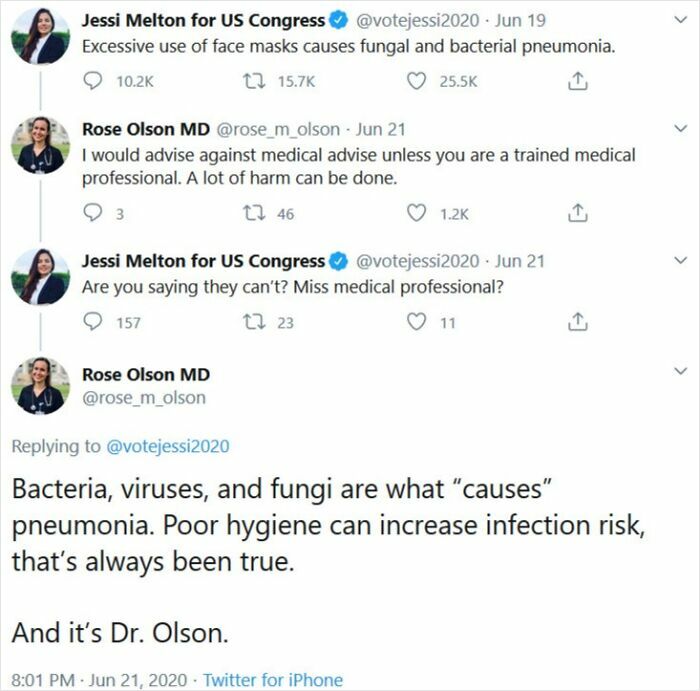
Task: Expand options menu on first Jessi Melton tweet
Action: tap(680, 20)
